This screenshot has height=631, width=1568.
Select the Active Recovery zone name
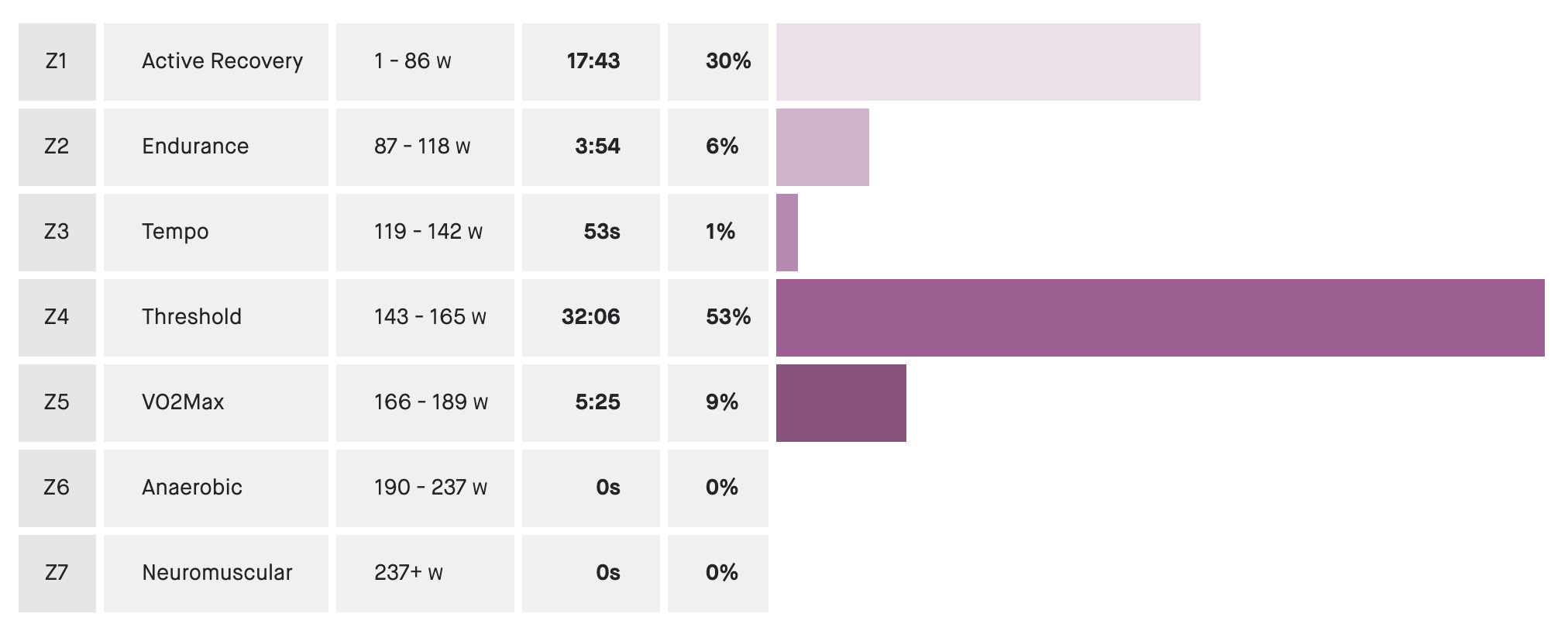[x=222, y=61]
